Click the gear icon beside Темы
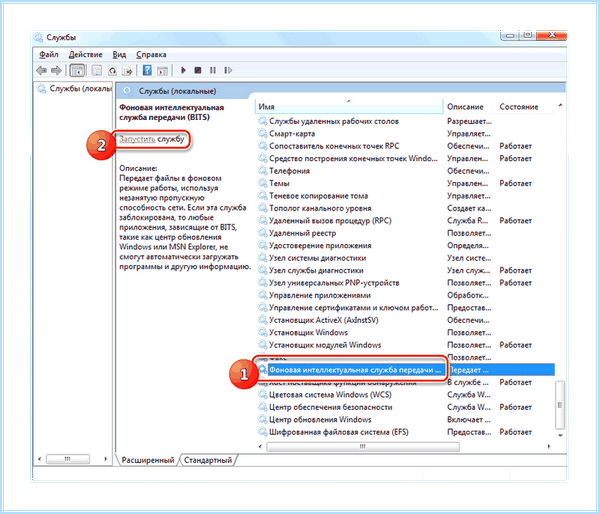 [262, 183]
